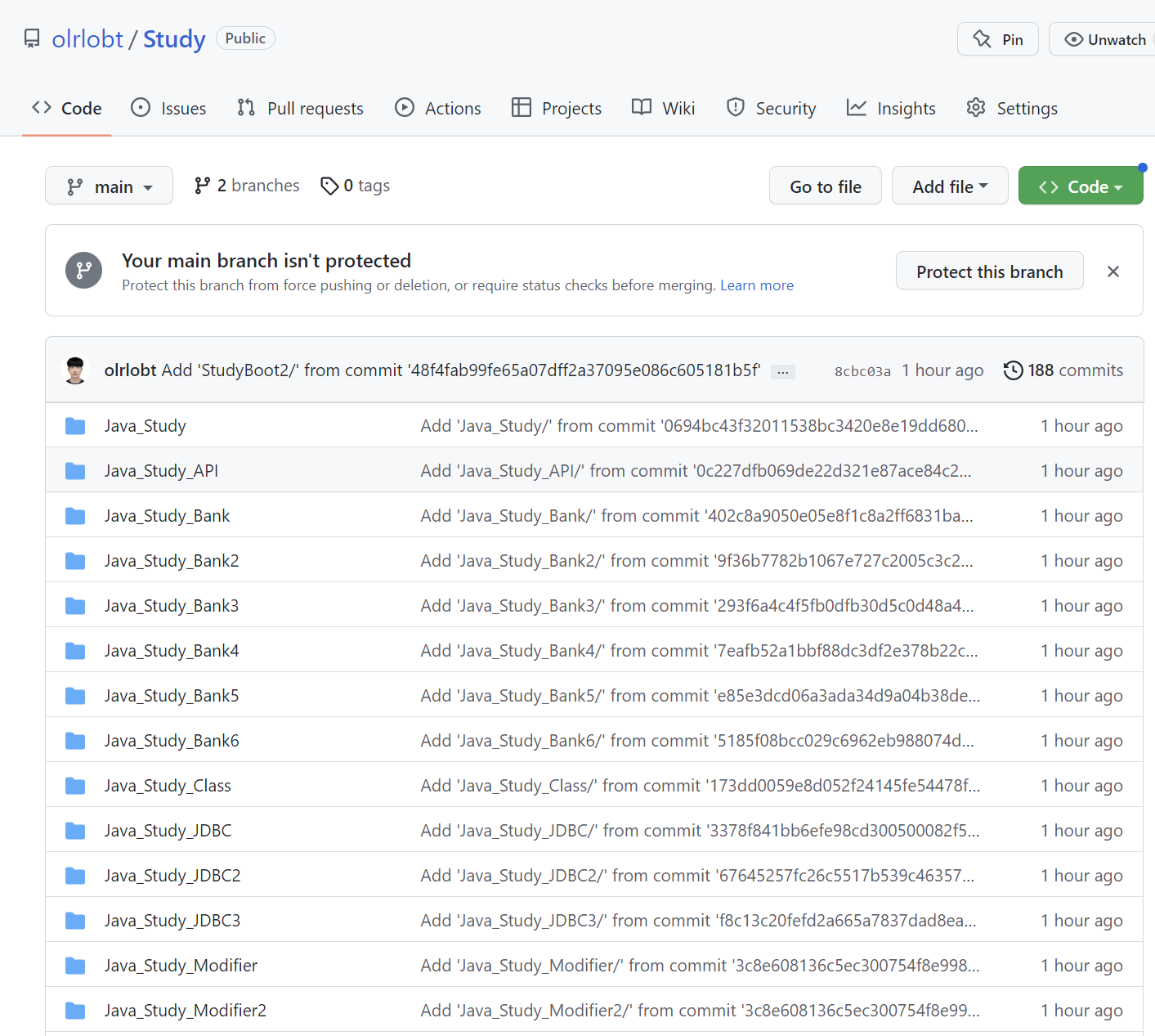Viewport: 1155px width, 1036px height.
Task: Click the folder icon for Java_Study
Action: point(75,426)
